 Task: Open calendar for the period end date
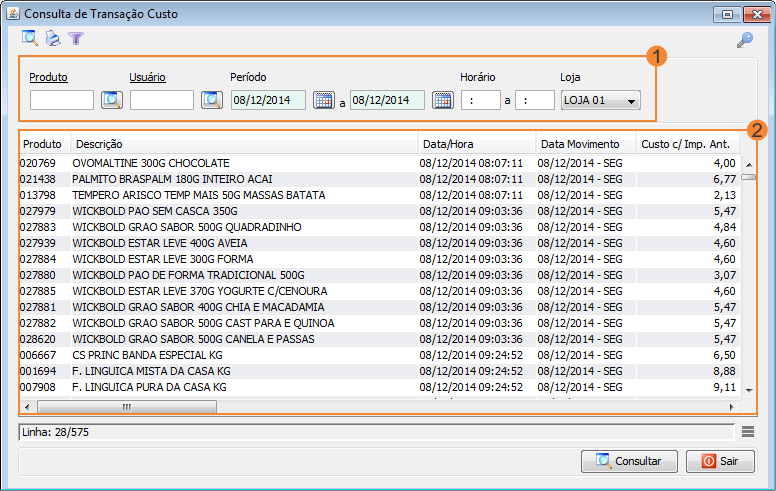tap(442, 100)
